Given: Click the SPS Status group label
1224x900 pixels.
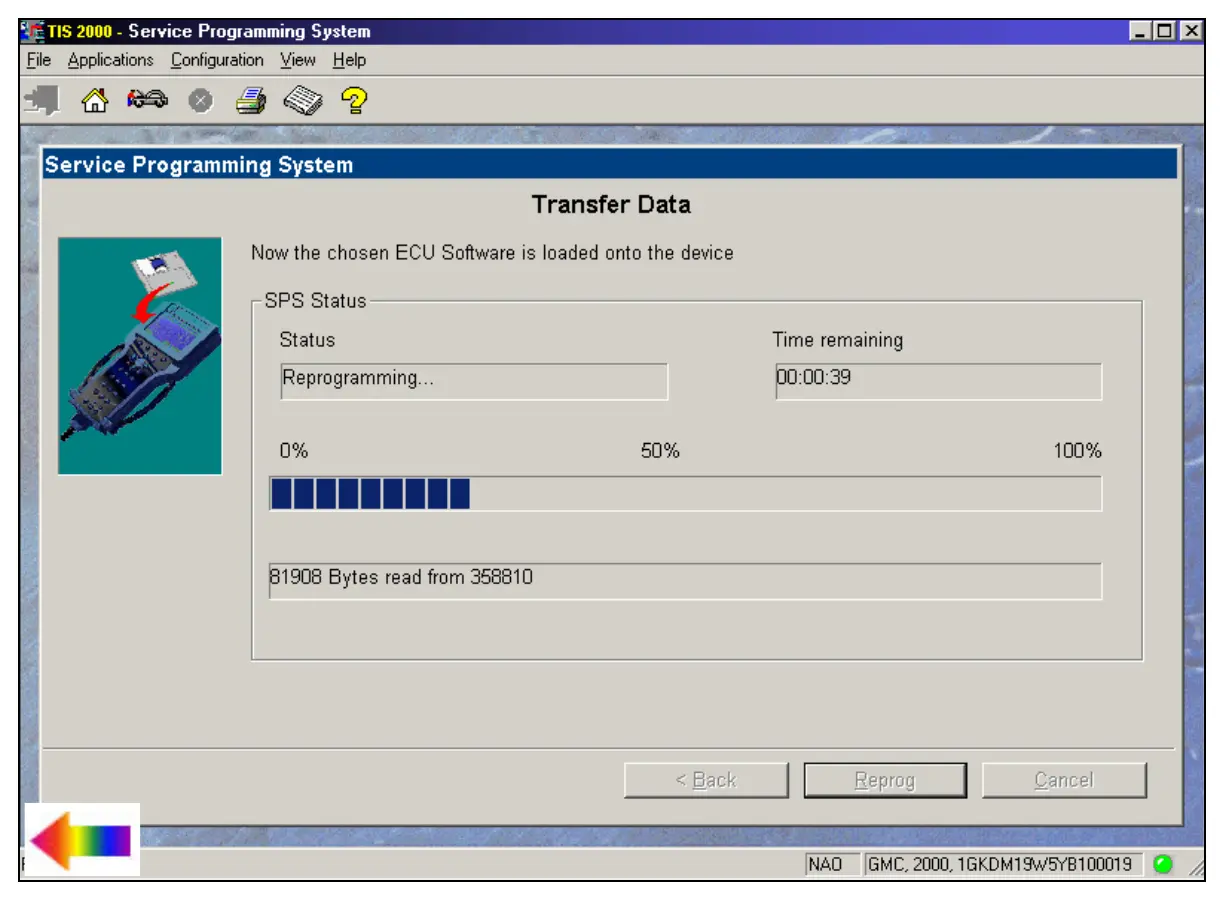Looking at the screenshot, I should pyautogui.click(x=315, y=300).
